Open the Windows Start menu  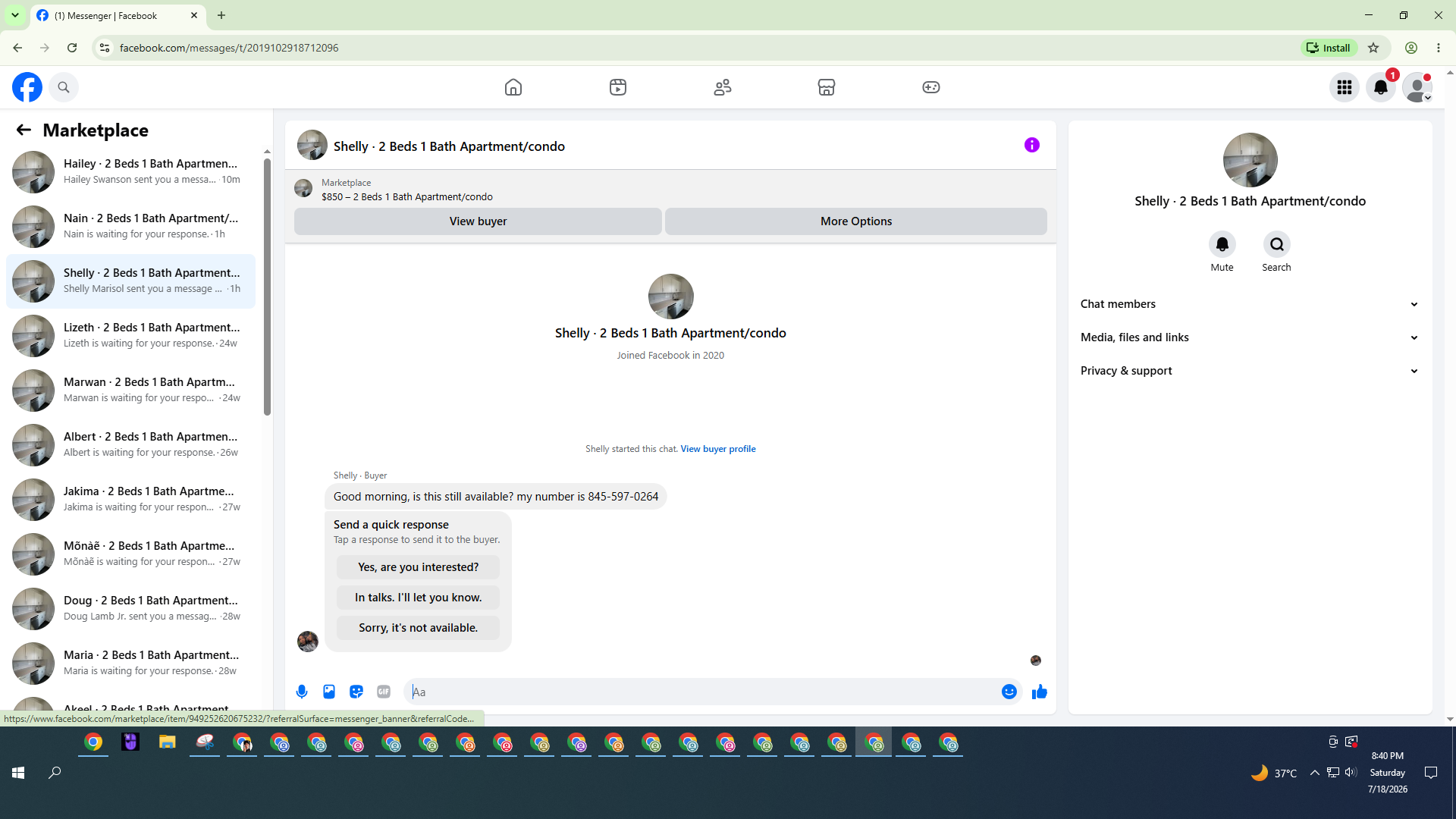click(x=18, y=773)
